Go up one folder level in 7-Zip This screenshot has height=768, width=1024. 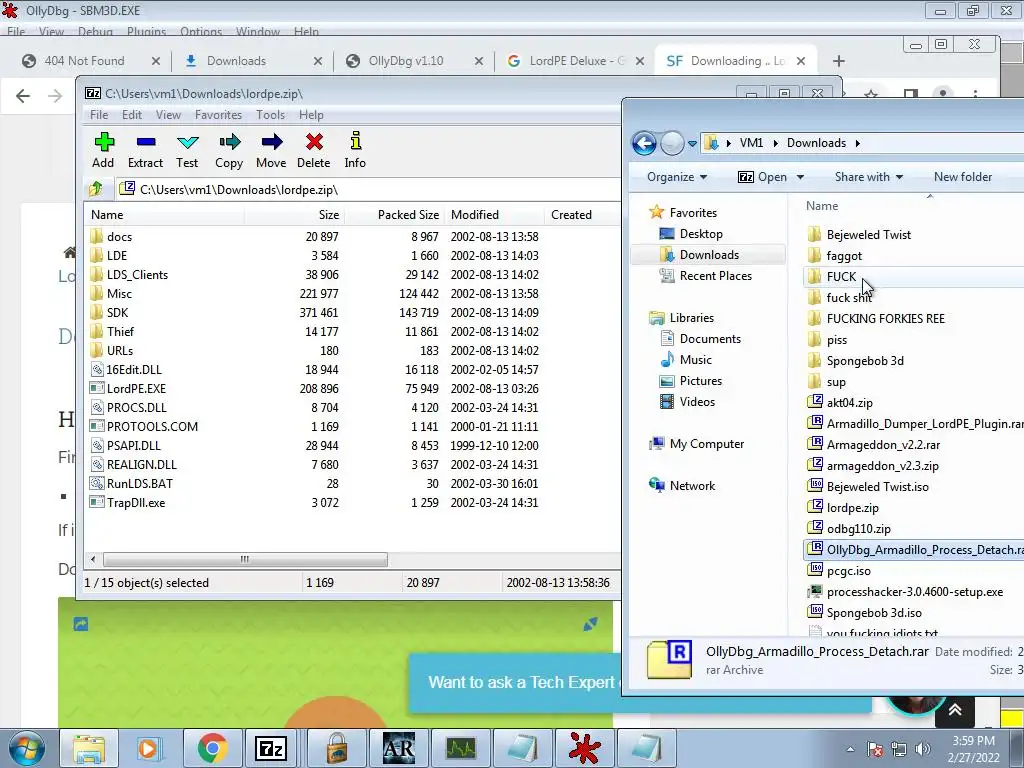click(96, 189)
